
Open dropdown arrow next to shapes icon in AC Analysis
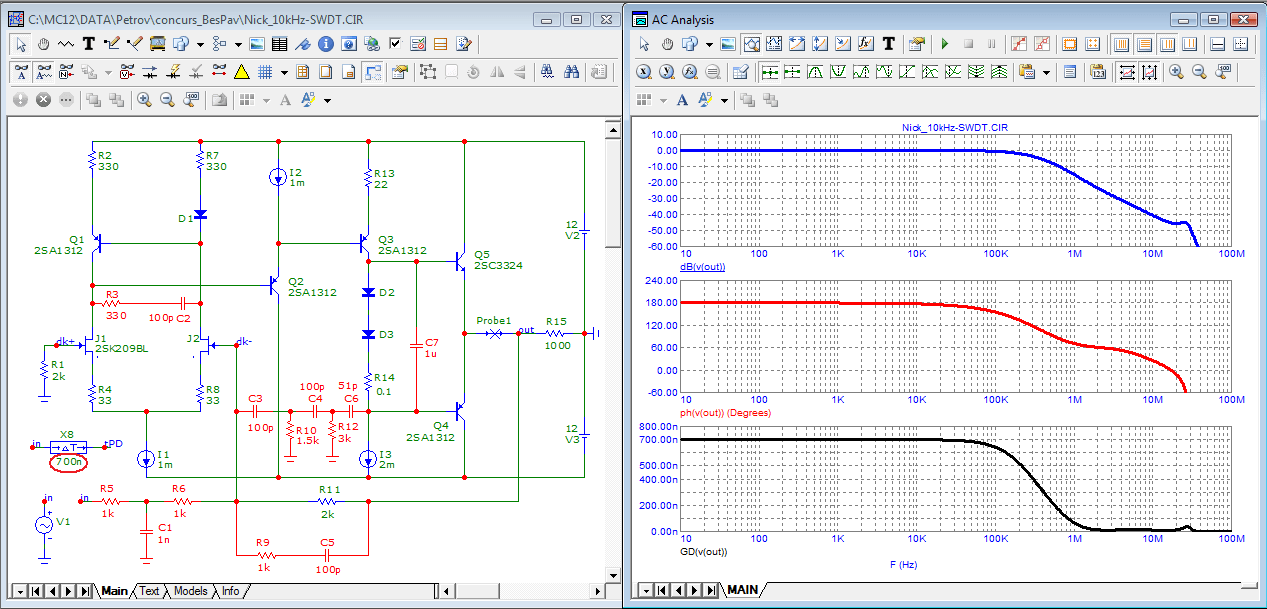click(710, 44)
